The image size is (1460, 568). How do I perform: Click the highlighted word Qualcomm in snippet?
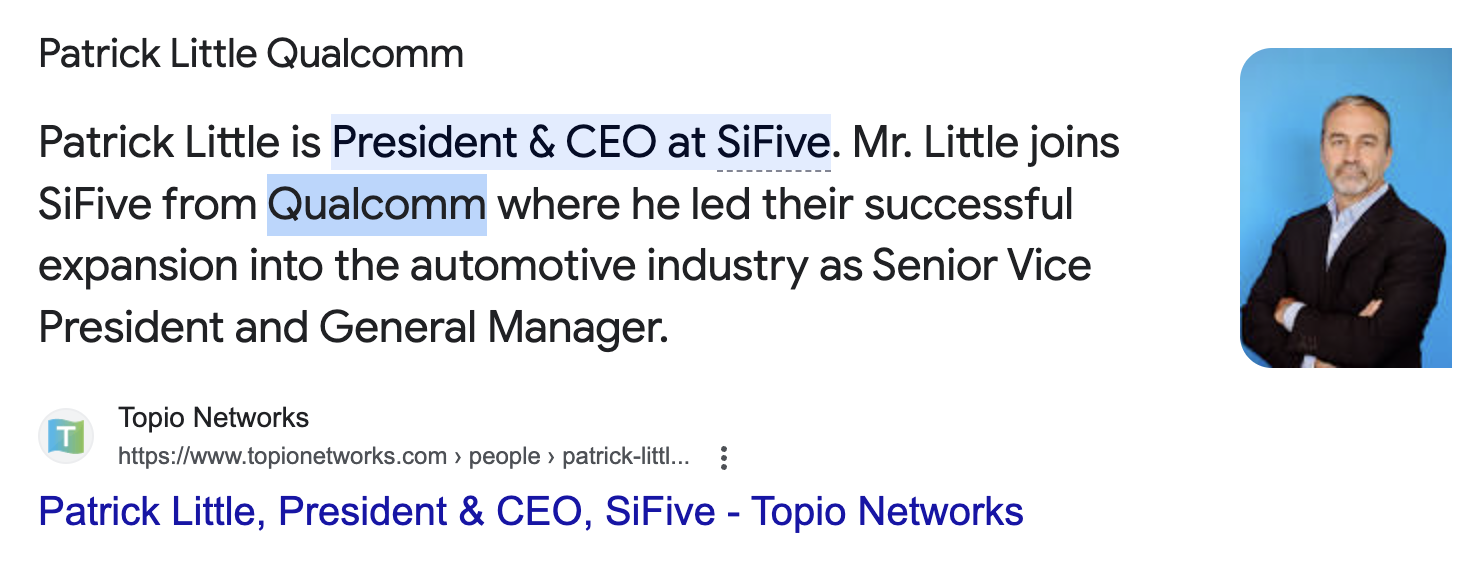coord(377,205)
